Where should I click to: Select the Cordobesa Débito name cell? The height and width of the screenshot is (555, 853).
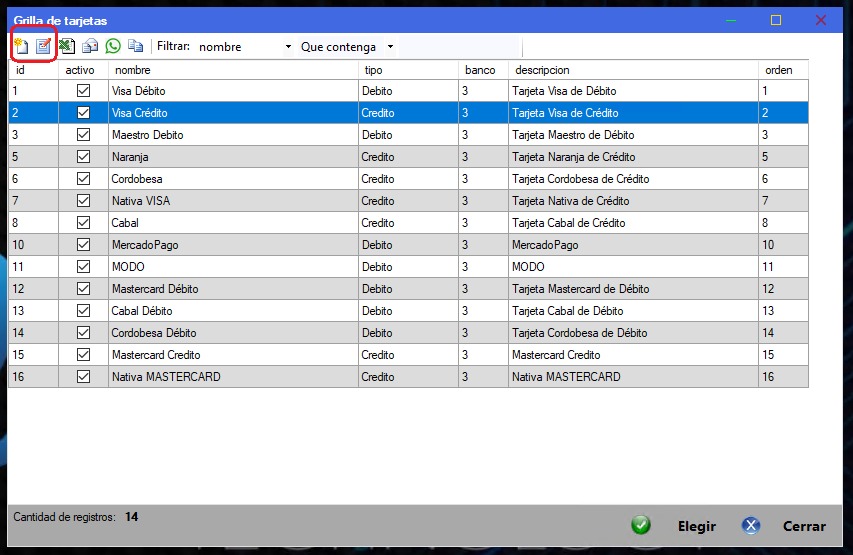pyautogui.click(x=233, y=333)
